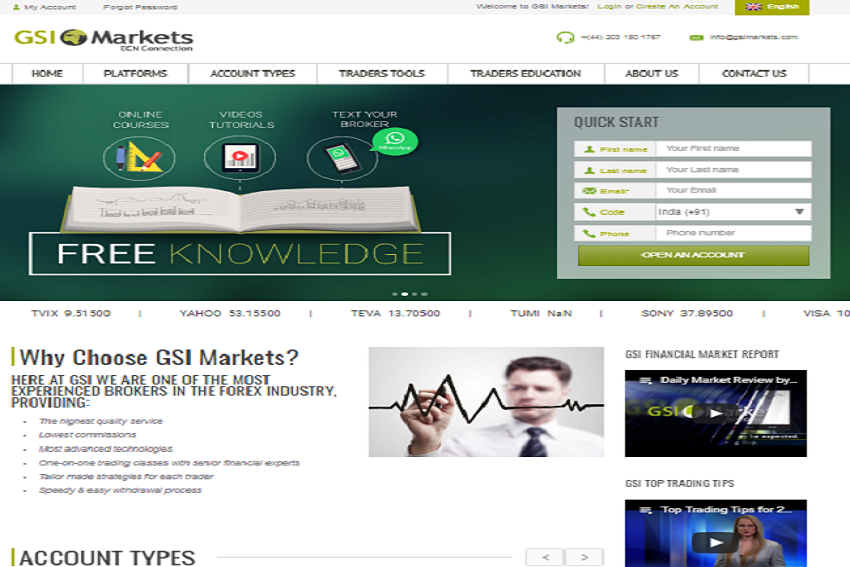
Task: Focus the Your Email field
Action: coord(733,190)
